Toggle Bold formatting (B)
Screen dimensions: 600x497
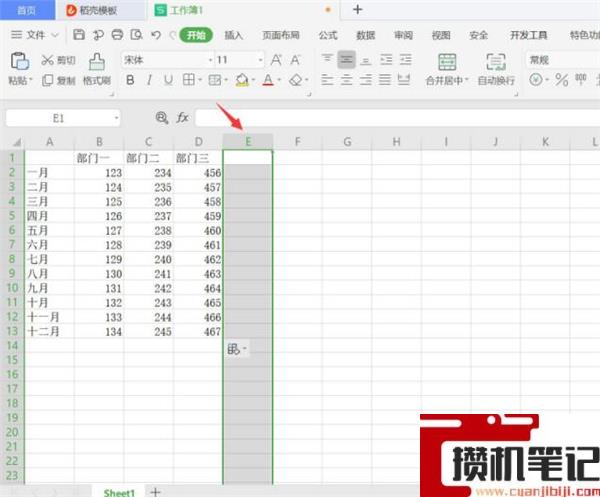pos(130,80)
